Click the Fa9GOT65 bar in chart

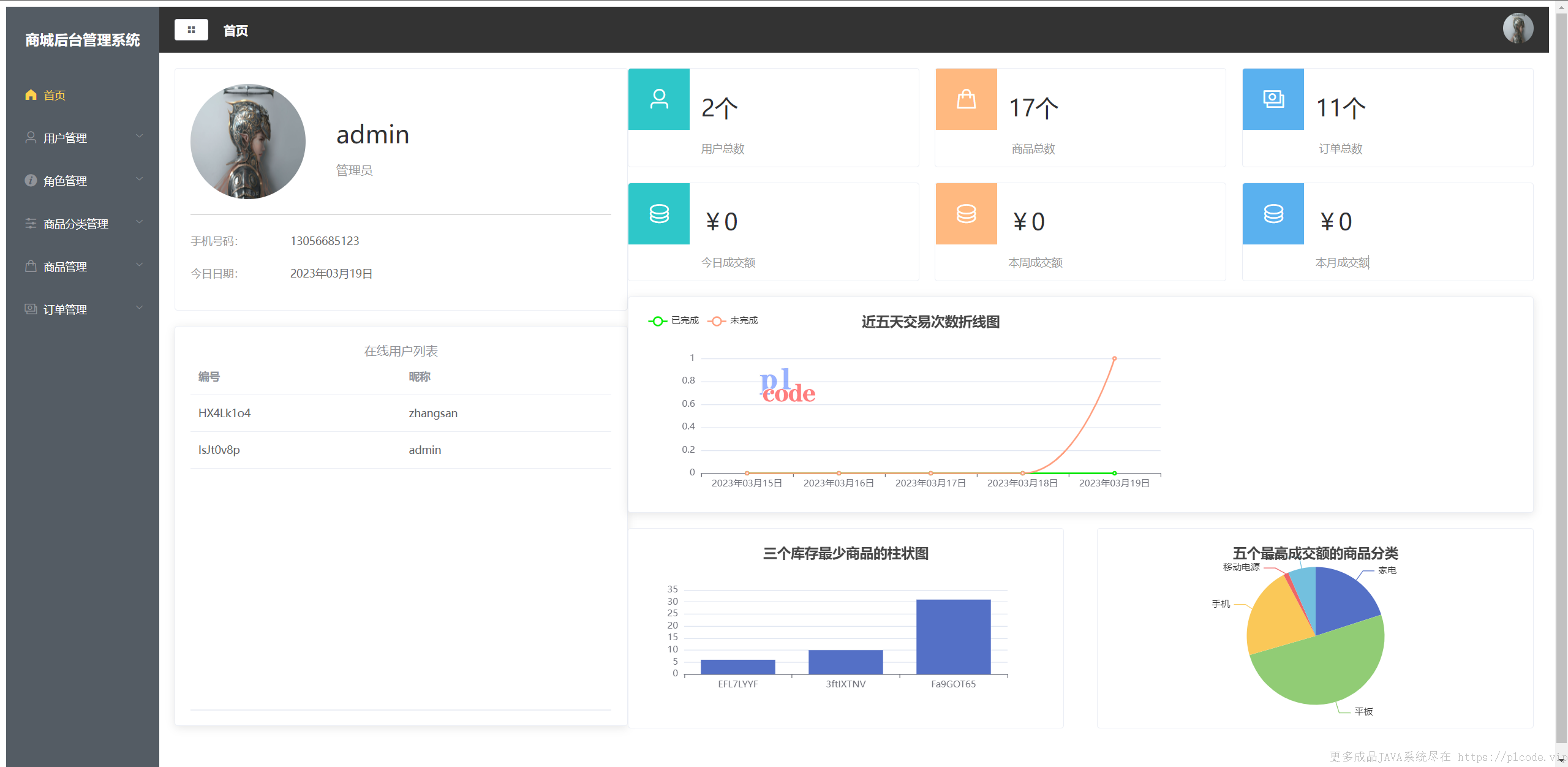pos(954,637)
